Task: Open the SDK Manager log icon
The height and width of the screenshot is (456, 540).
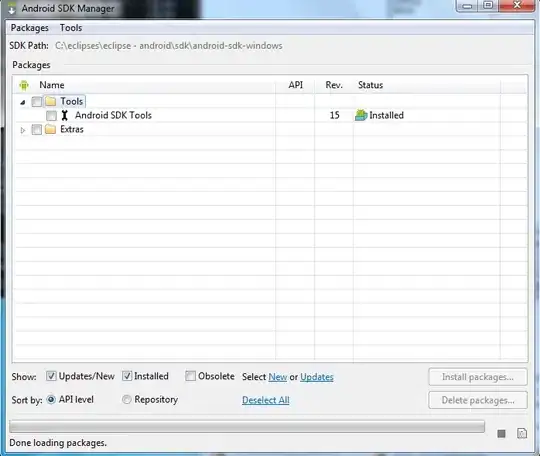Action: pyautogui.click(x=522, y=434)
